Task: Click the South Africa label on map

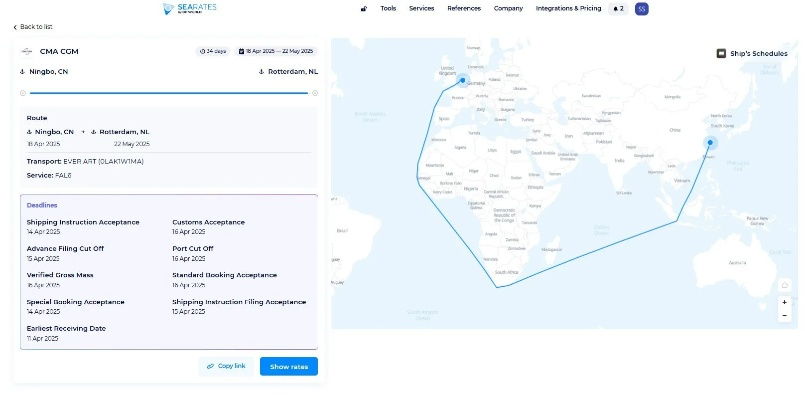Action: point(507,272)
